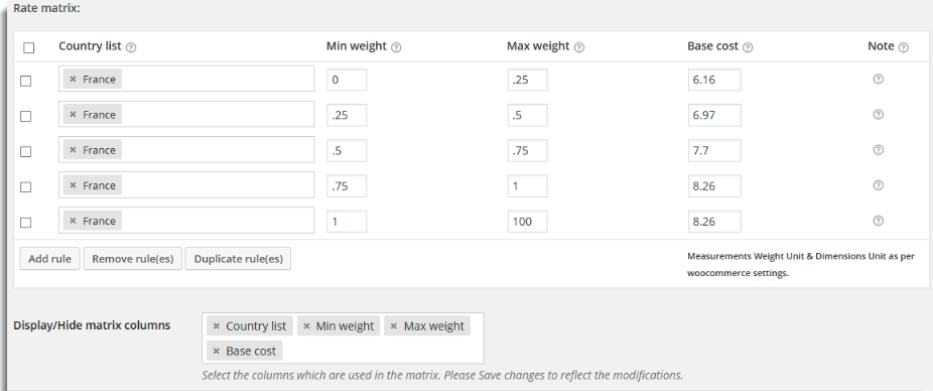Toggle the select-all checkbox in header
Image resolution: width=933 pixels, height=391 pixels.
(29, 48)
